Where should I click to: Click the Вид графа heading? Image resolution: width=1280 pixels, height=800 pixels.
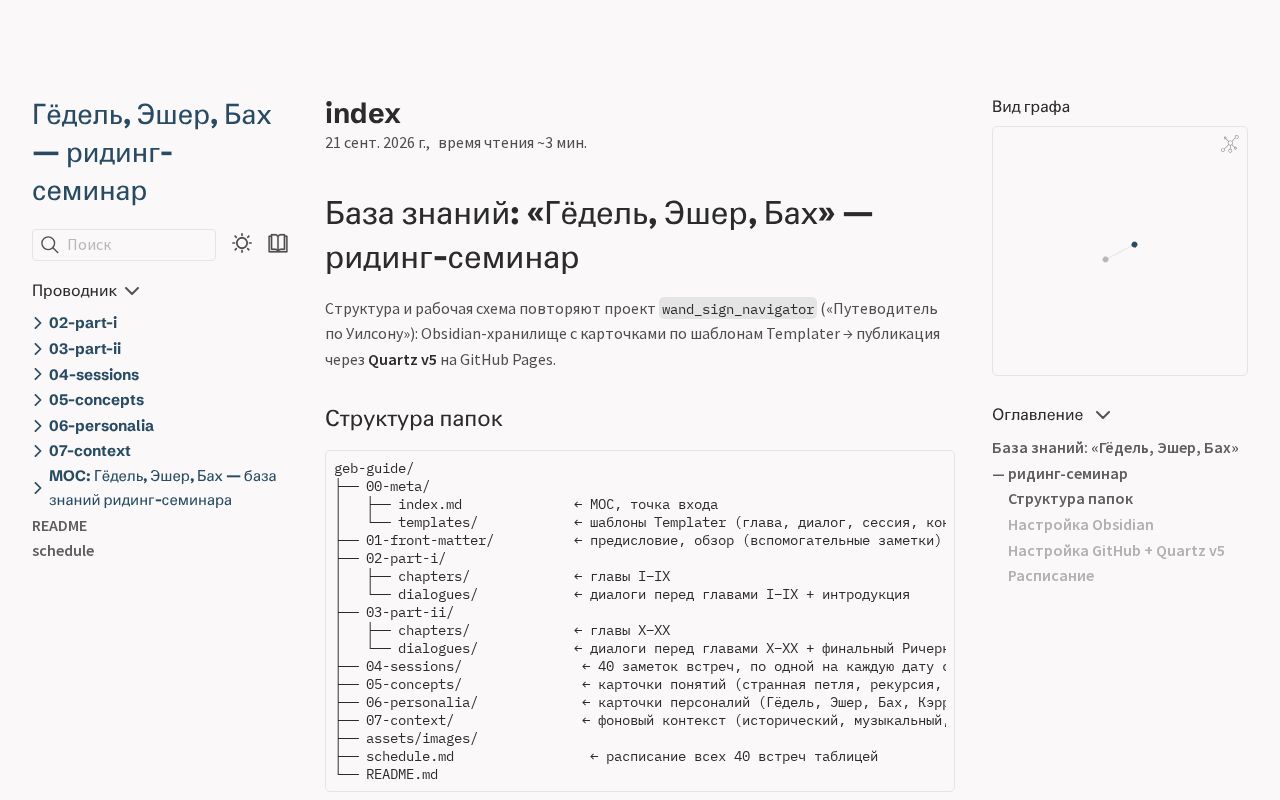tap(1031, 107)
